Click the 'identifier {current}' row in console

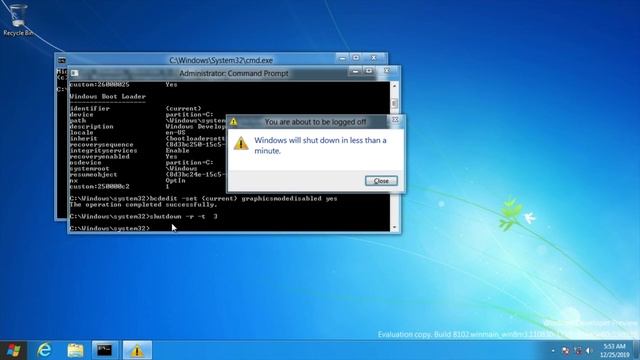(x=136, y=109)
